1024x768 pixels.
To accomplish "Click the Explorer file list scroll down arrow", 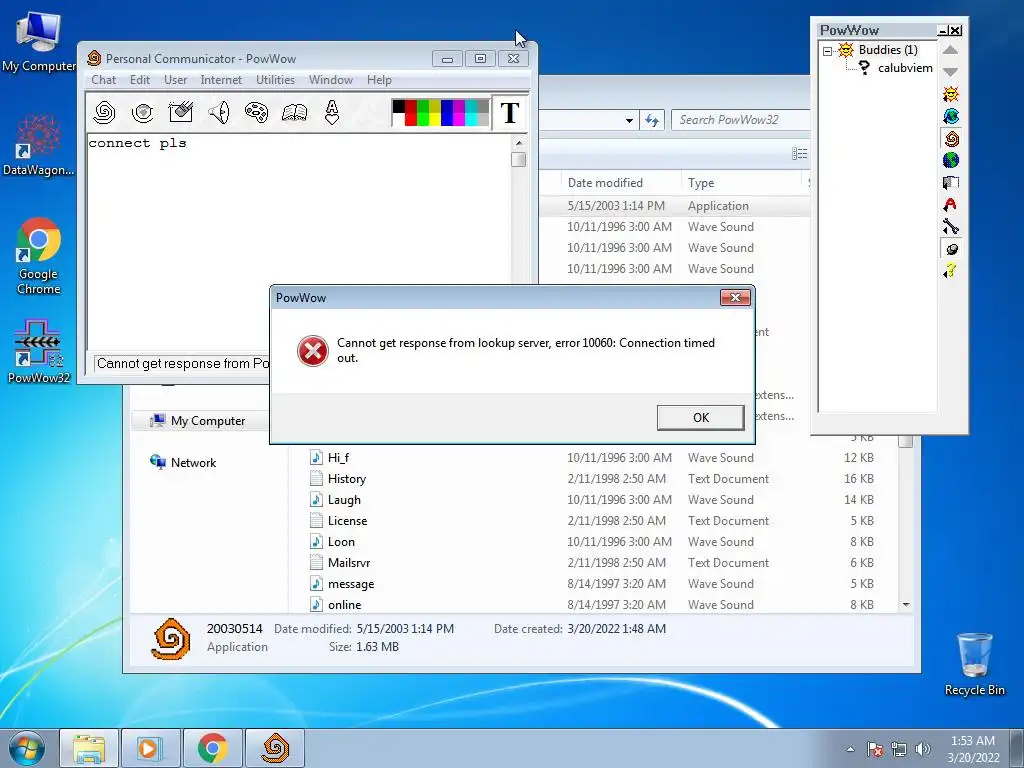I will click(x=906, y=605).
